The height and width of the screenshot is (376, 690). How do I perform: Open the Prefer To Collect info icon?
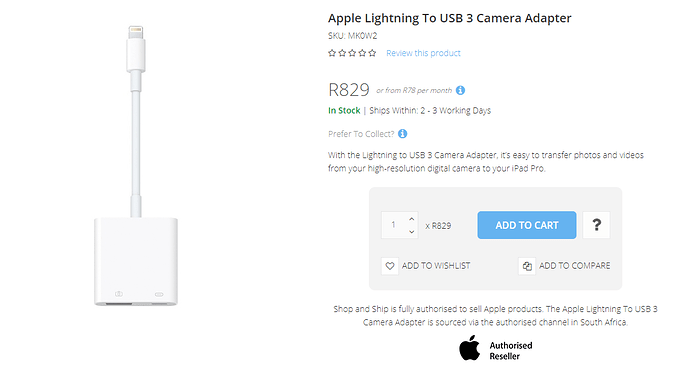403,133
